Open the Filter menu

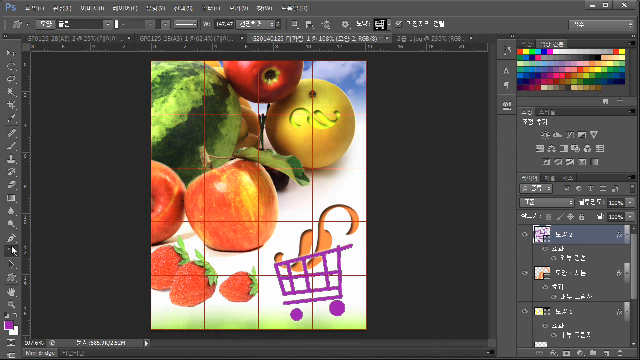pos(211,8)
